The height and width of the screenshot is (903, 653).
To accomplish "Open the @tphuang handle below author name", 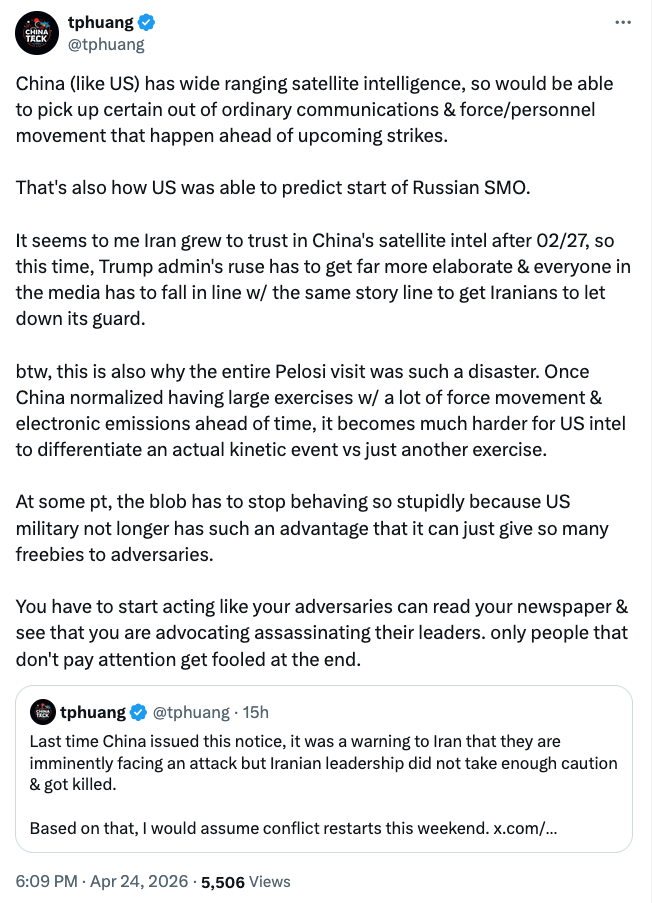I will pos(106,44).
